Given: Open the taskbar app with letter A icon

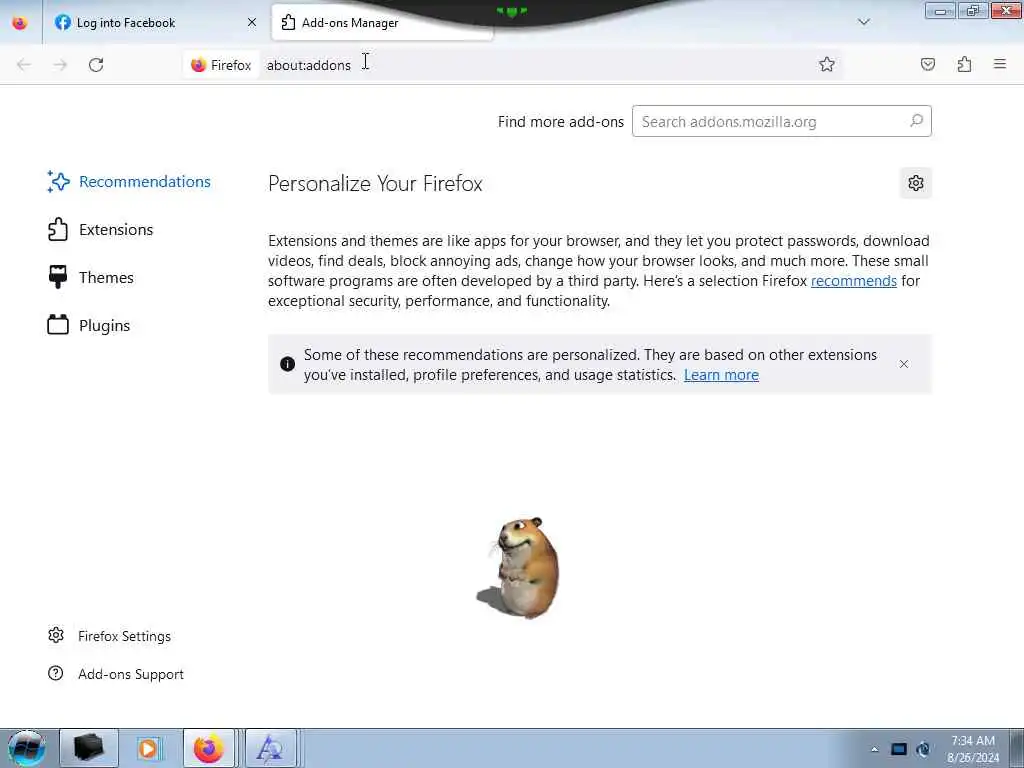Looking at the screenshot, I should tap(270, 748).
